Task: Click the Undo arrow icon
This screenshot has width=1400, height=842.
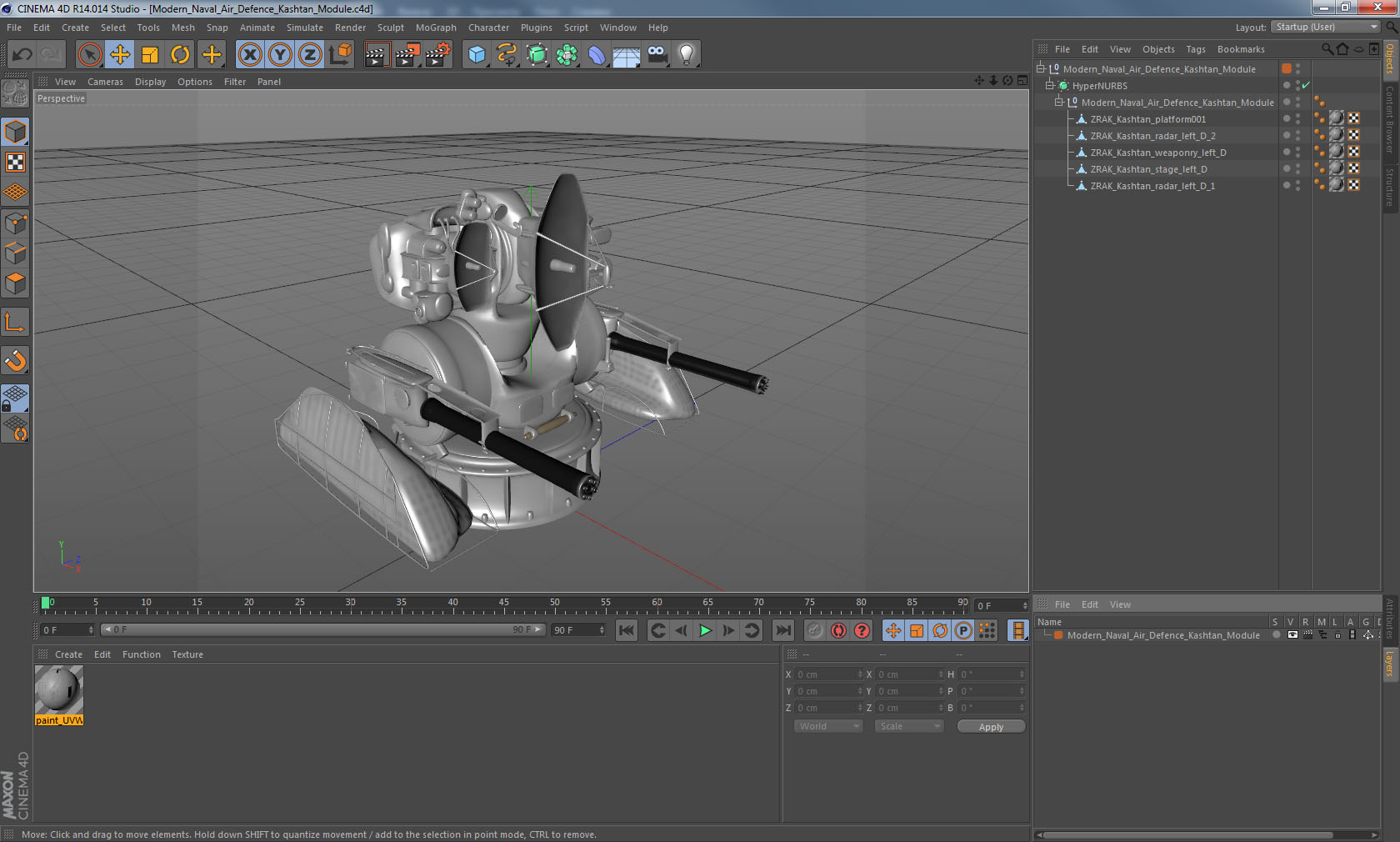Action: [22, 55]
